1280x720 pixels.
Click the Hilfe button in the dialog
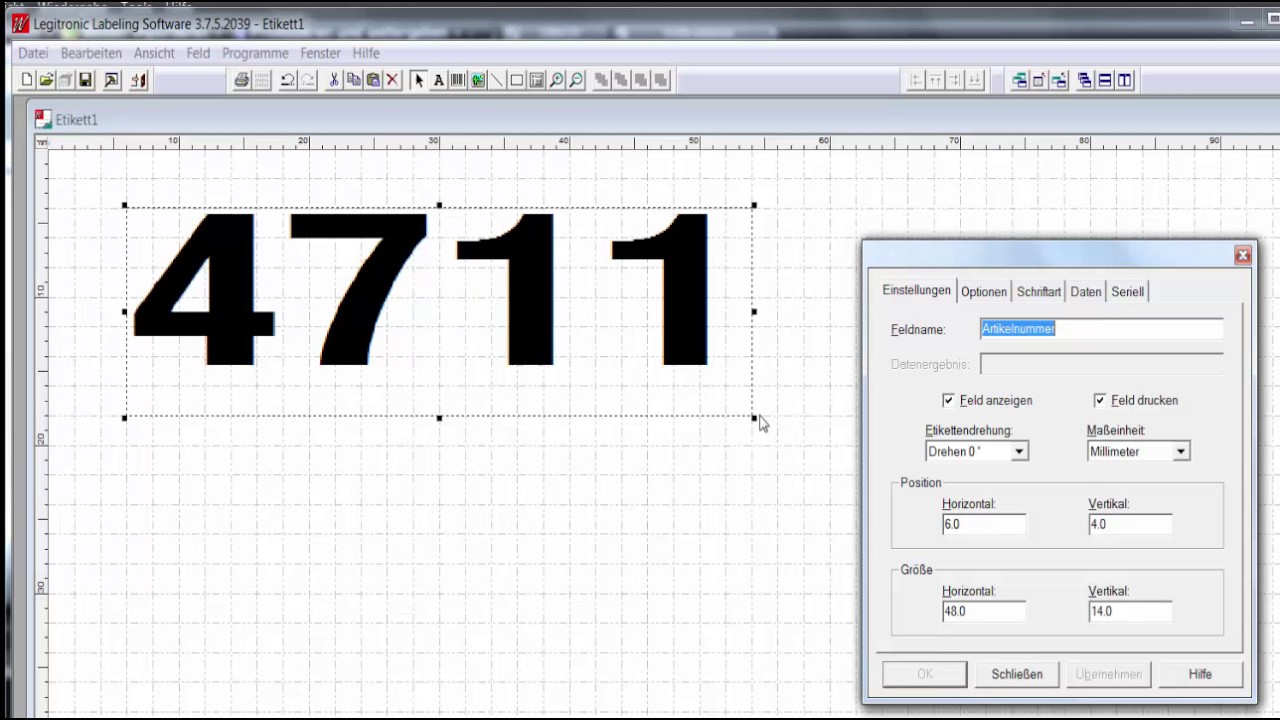pos(1199,673)
